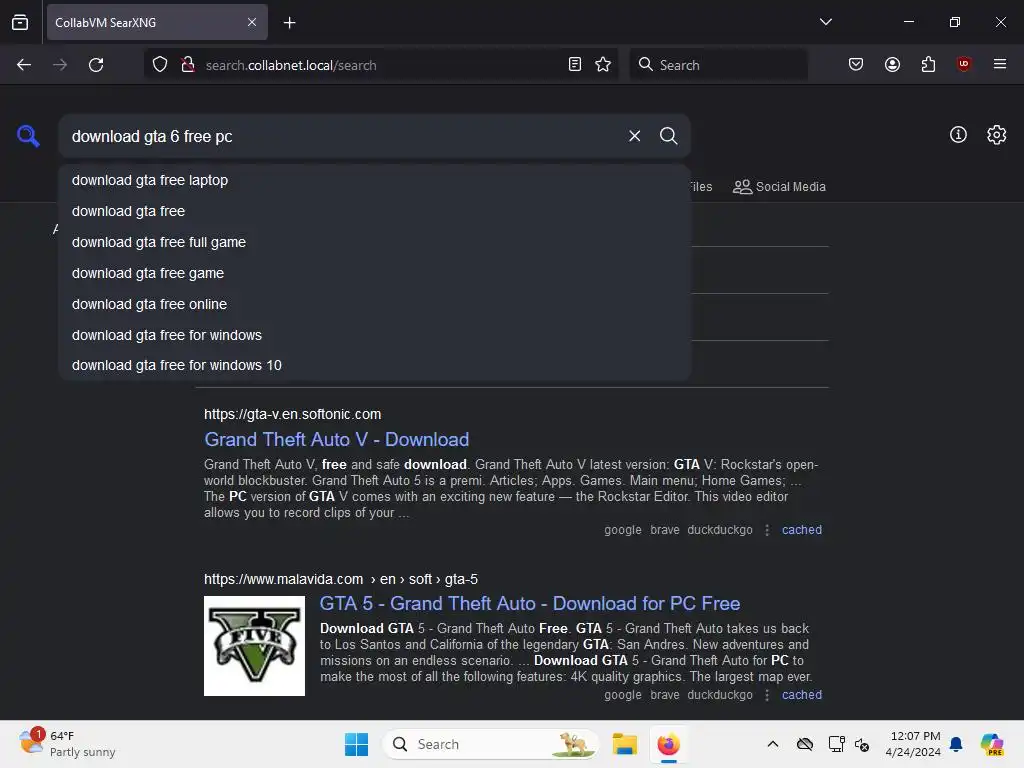Open the extensions puzzle icon

point(928,65)
